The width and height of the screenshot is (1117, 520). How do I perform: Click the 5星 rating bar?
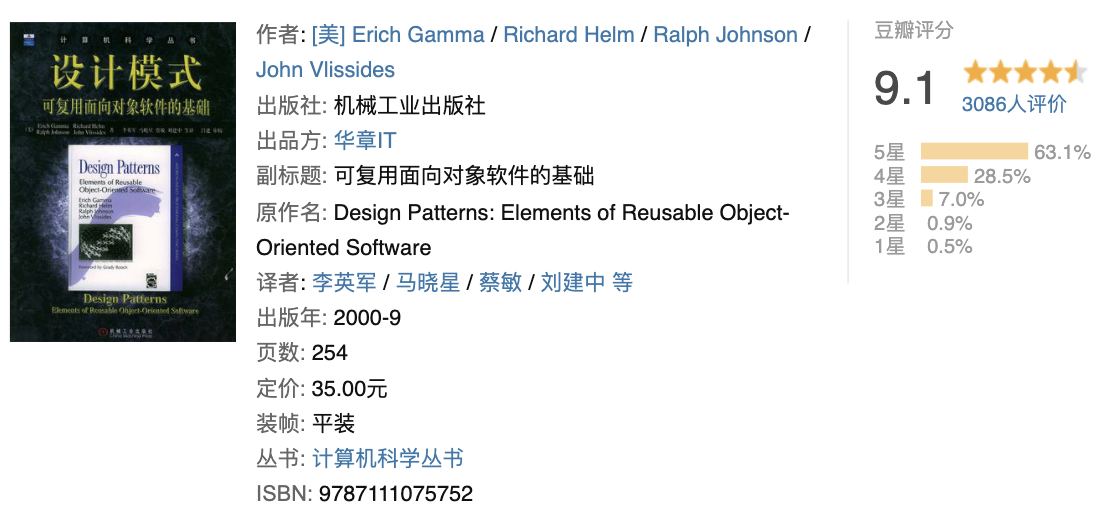(x=974, y=152)
